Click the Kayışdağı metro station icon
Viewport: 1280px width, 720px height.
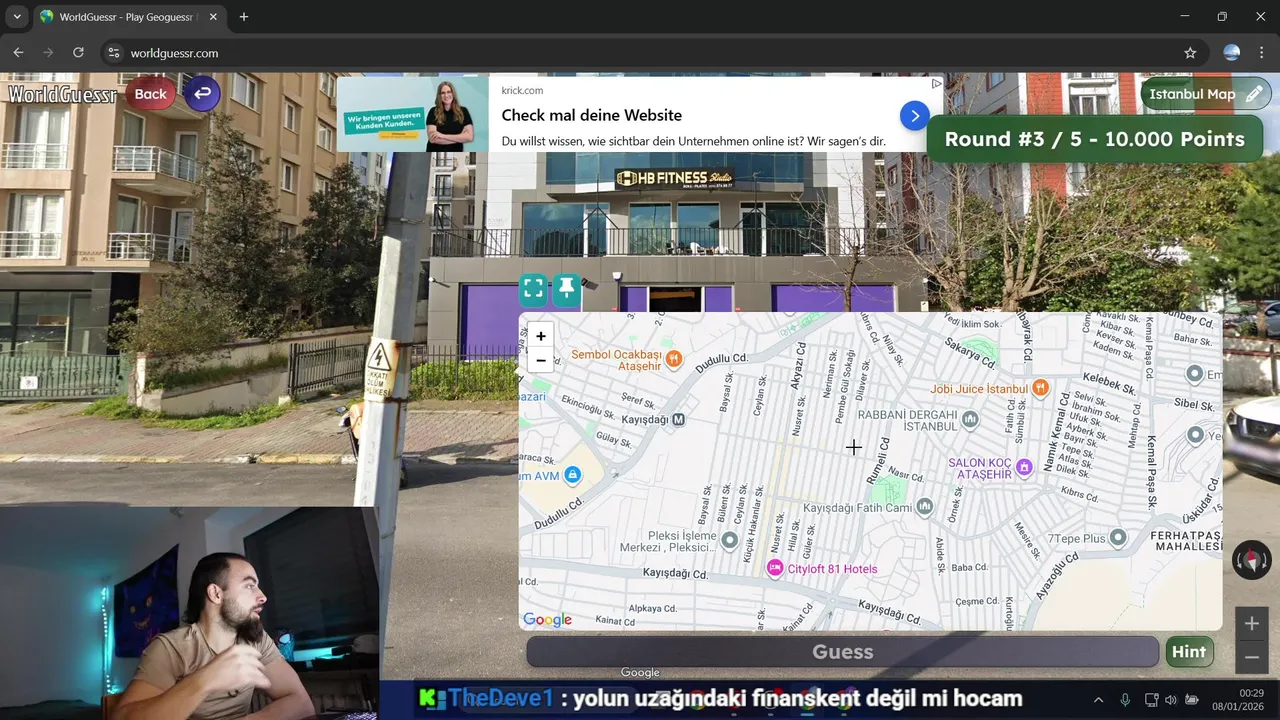[679, 419]
